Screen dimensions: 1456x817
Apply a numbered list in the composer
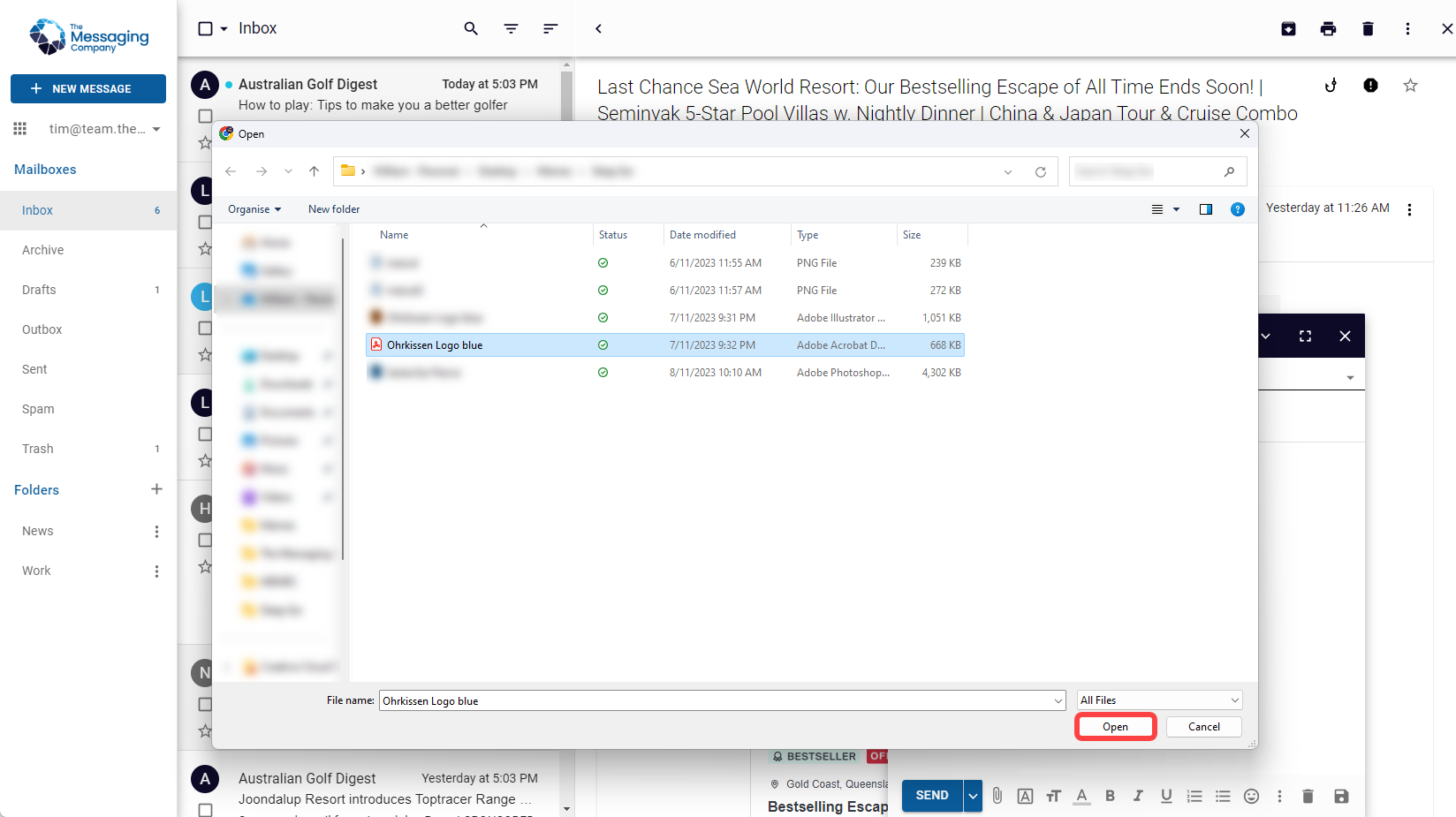tap(1194, 796)
